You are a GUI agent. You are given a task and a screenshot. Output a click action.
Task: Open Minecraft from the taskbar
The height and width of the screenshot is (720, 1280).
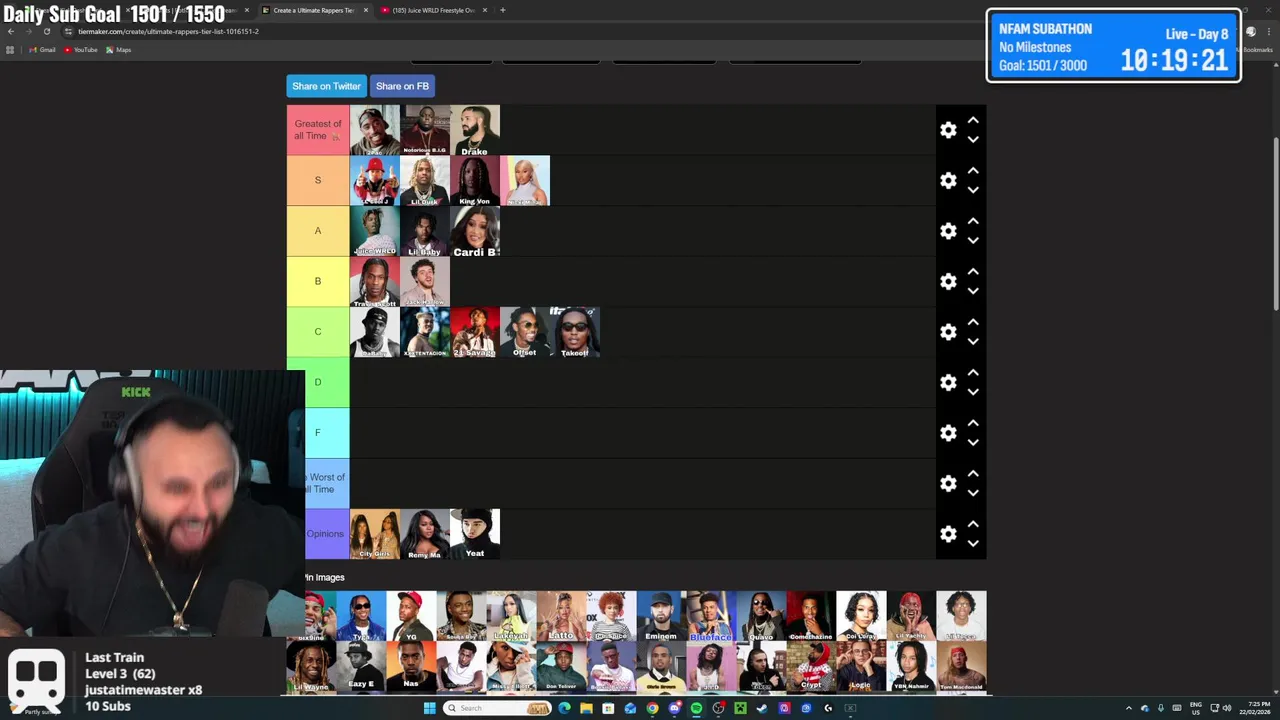pyautogui.click(x=740, y=708)
